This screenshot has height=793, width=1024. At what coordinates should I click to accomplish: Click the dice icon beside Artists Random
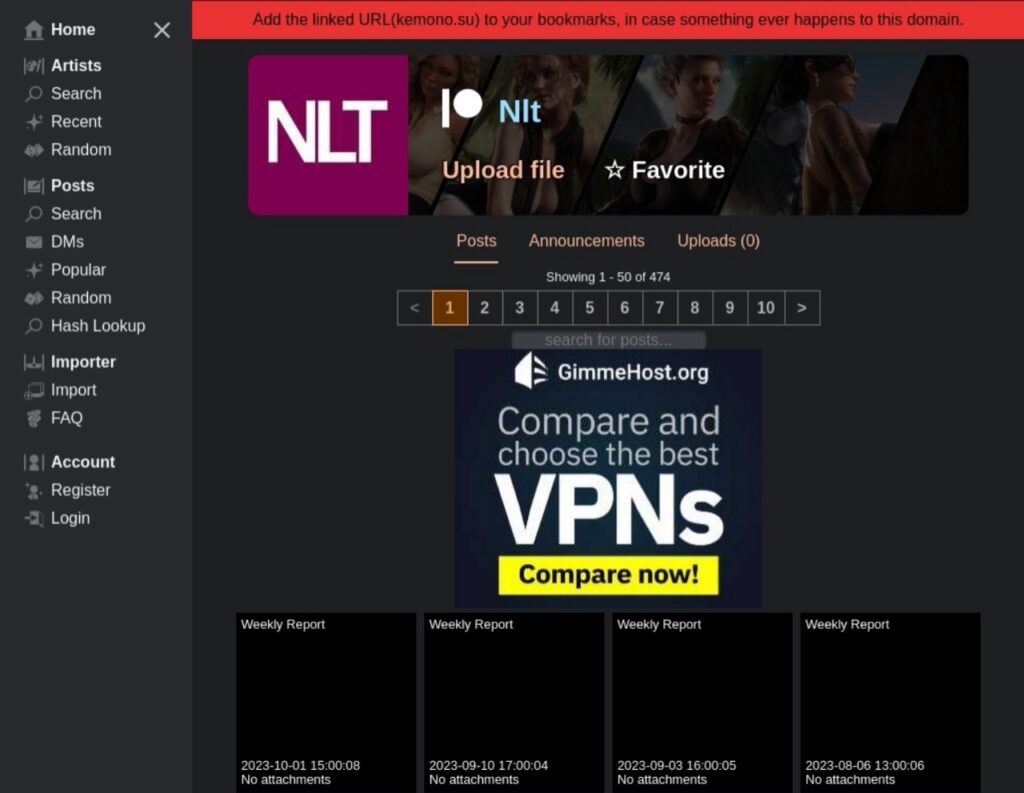coord(33,150)
